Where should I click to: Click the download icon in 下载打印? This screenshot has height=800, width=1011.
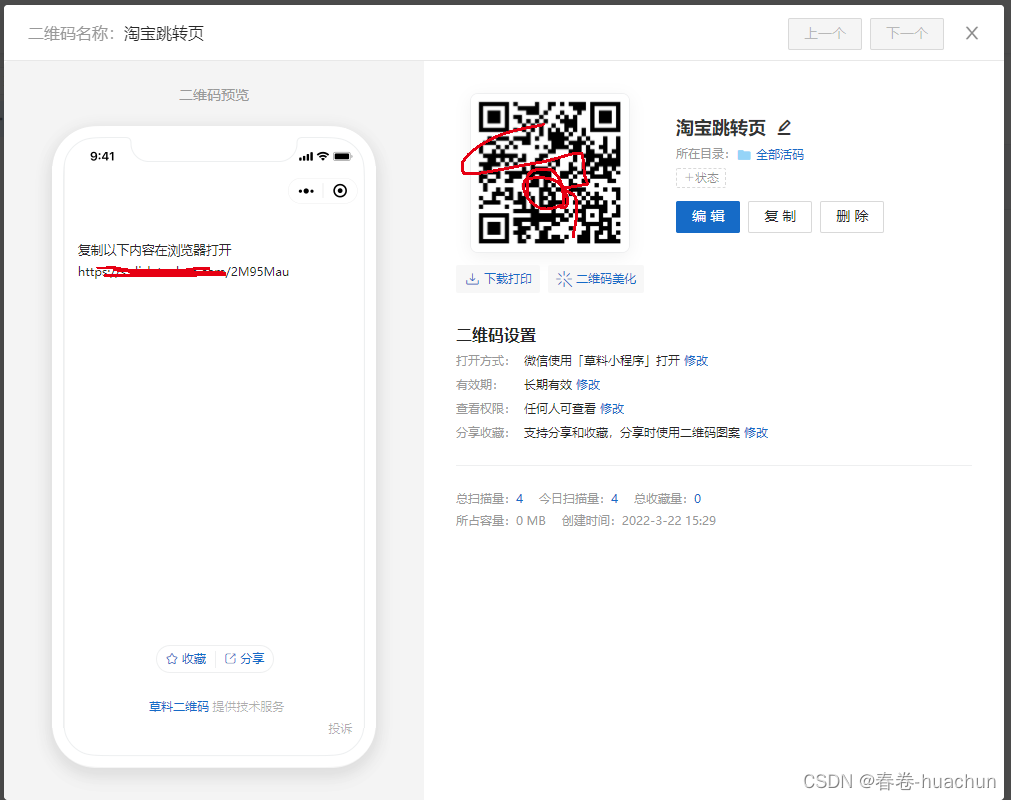click(x=473, y=278)
